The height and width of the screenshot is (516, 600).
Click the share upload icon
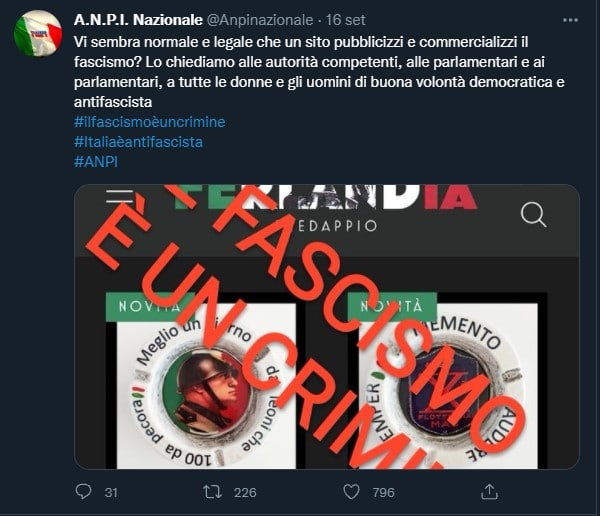click(489, 492)
